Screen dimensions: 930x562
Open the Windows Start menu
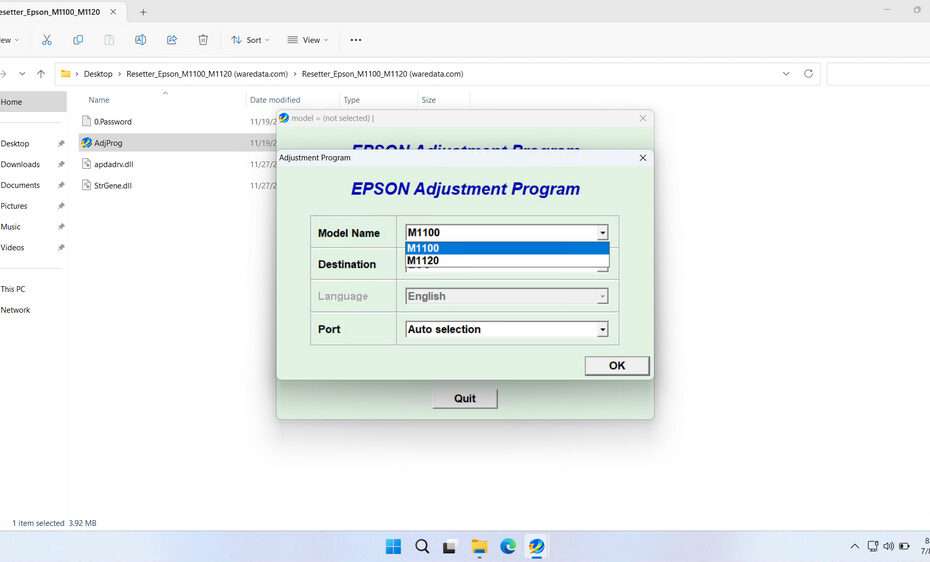[x=393, y=546]
